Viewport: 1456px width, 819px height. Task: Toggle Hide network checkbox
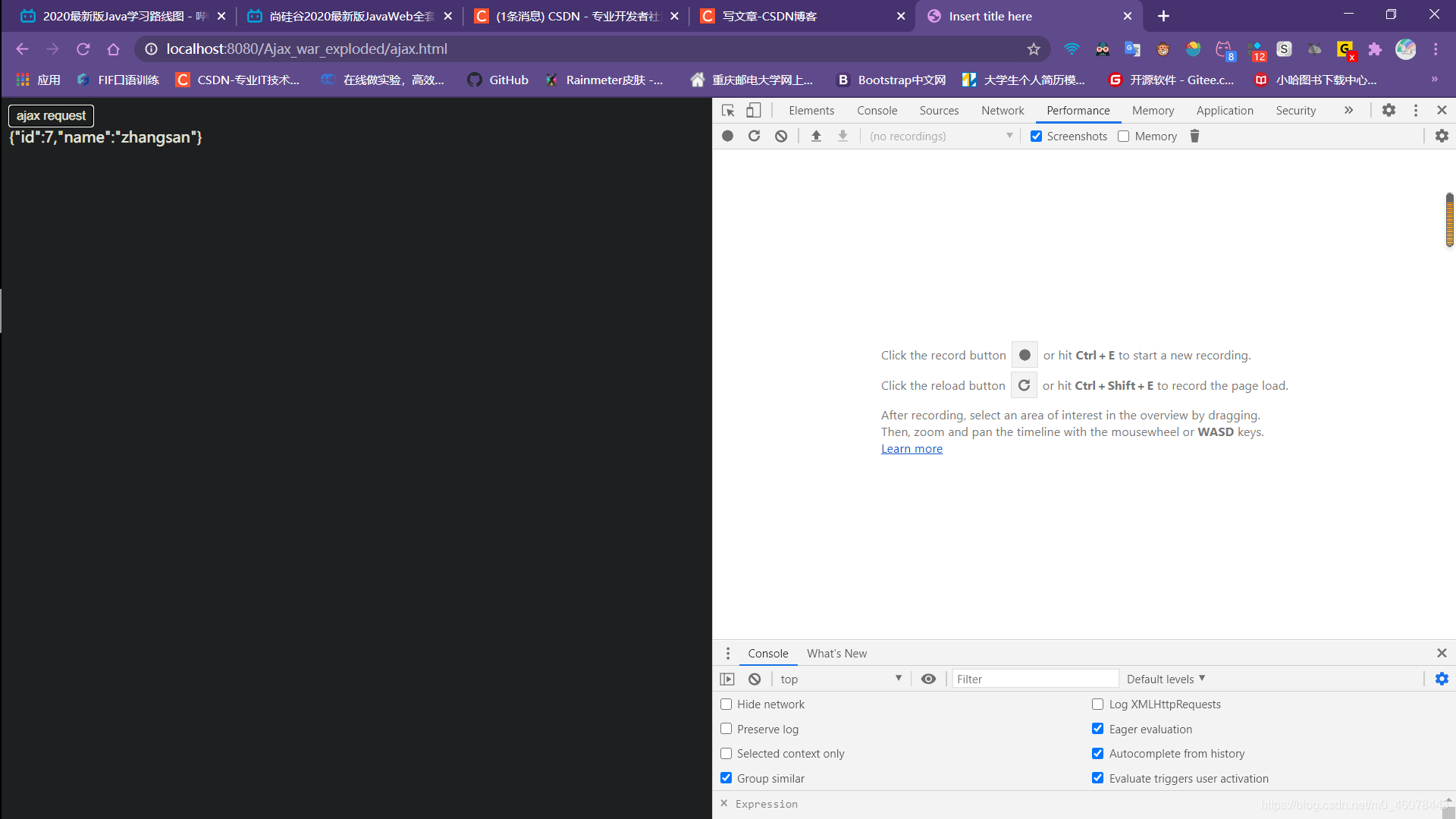tap(727, 704)
